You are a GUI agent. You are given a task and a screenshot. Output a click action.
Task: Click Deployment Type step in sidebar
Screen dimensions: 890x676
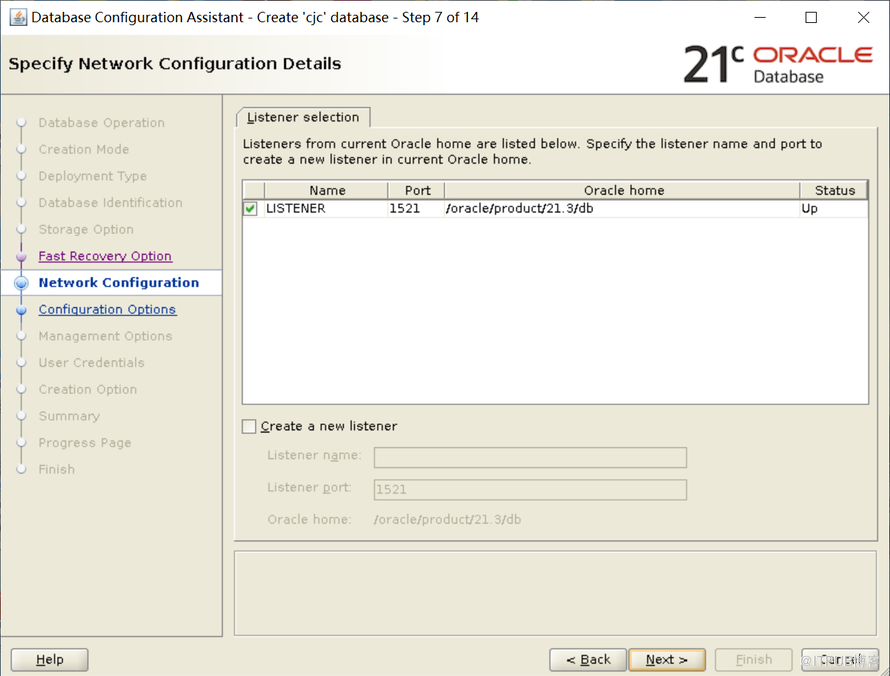(x=93, y=176)
